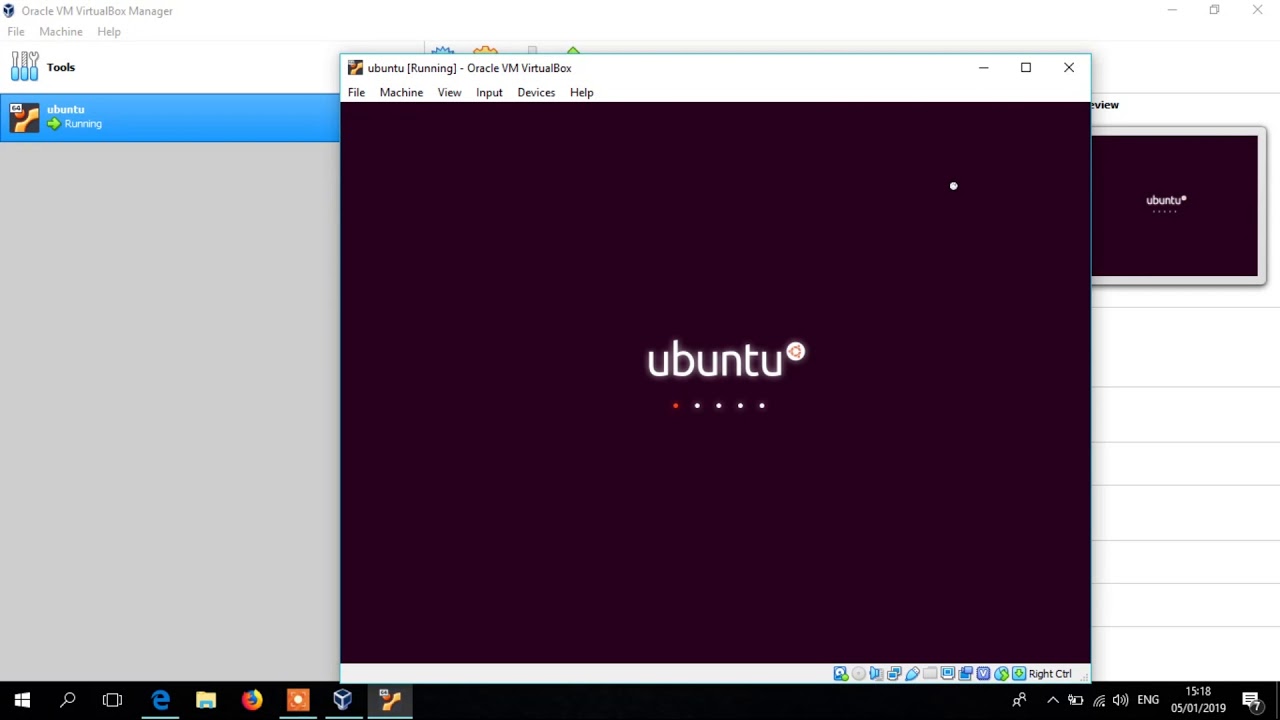Click the optical drive status icon
The height and width of the screenshot is (720, 1280).
[x=859, y=674]
